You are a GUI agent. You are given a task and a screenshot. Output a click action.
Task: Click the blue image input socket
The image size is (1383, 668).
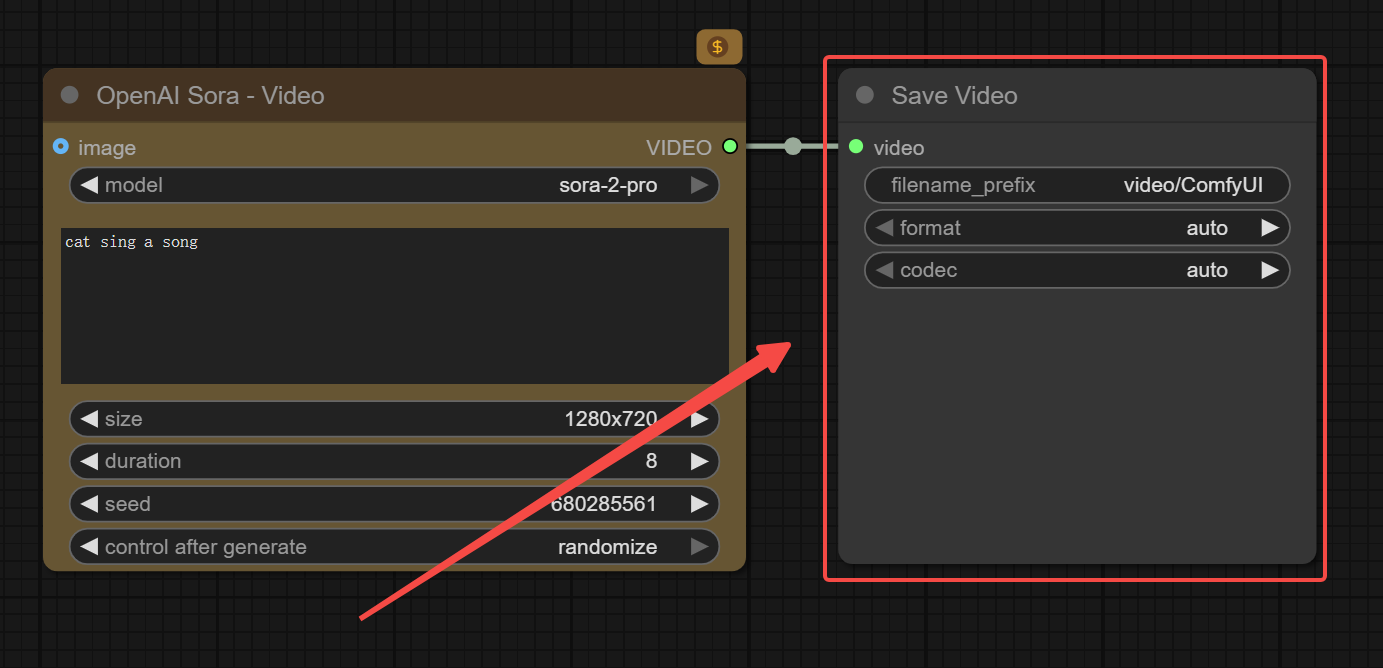pos(61,147)
